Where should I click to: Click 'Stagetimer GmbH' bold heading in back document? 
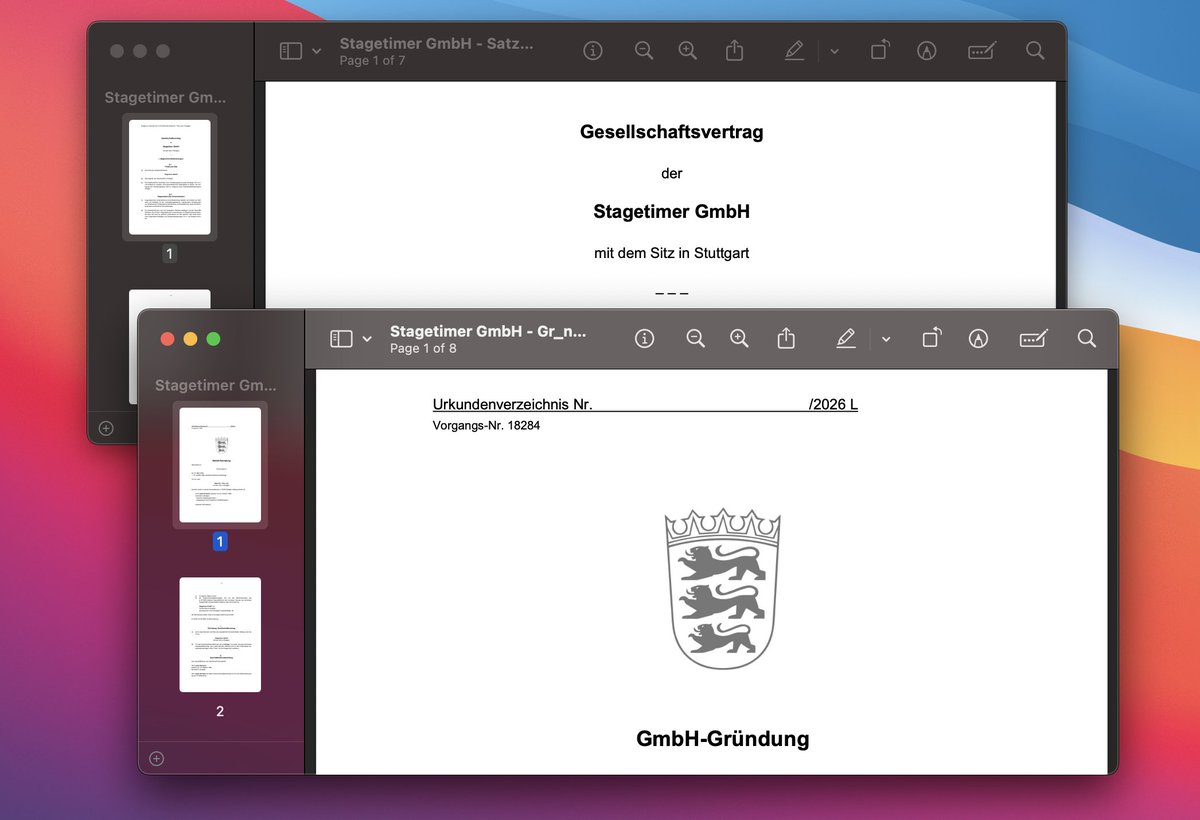672,212
